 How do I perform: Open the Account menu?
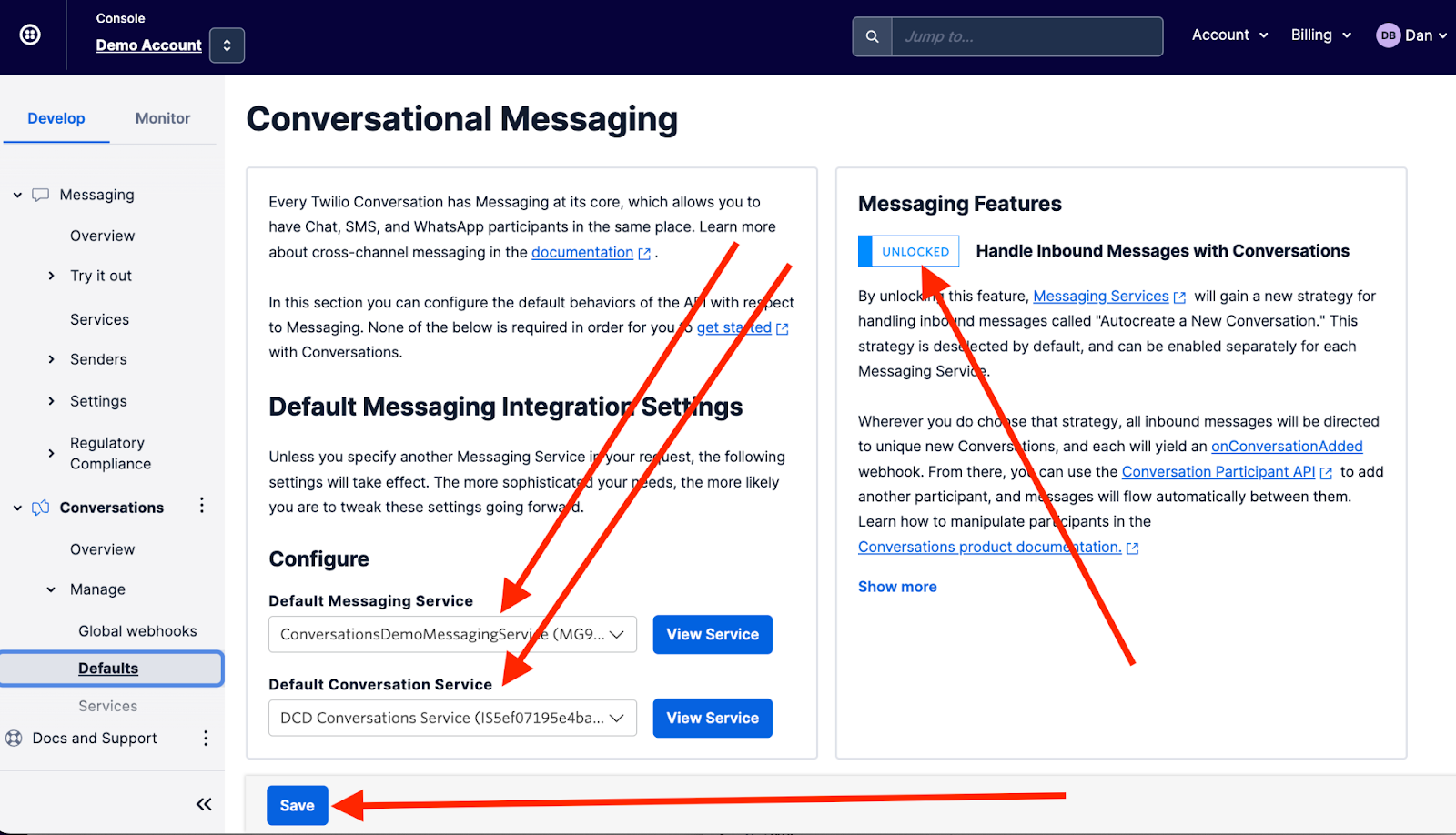tap(1229, 35)
